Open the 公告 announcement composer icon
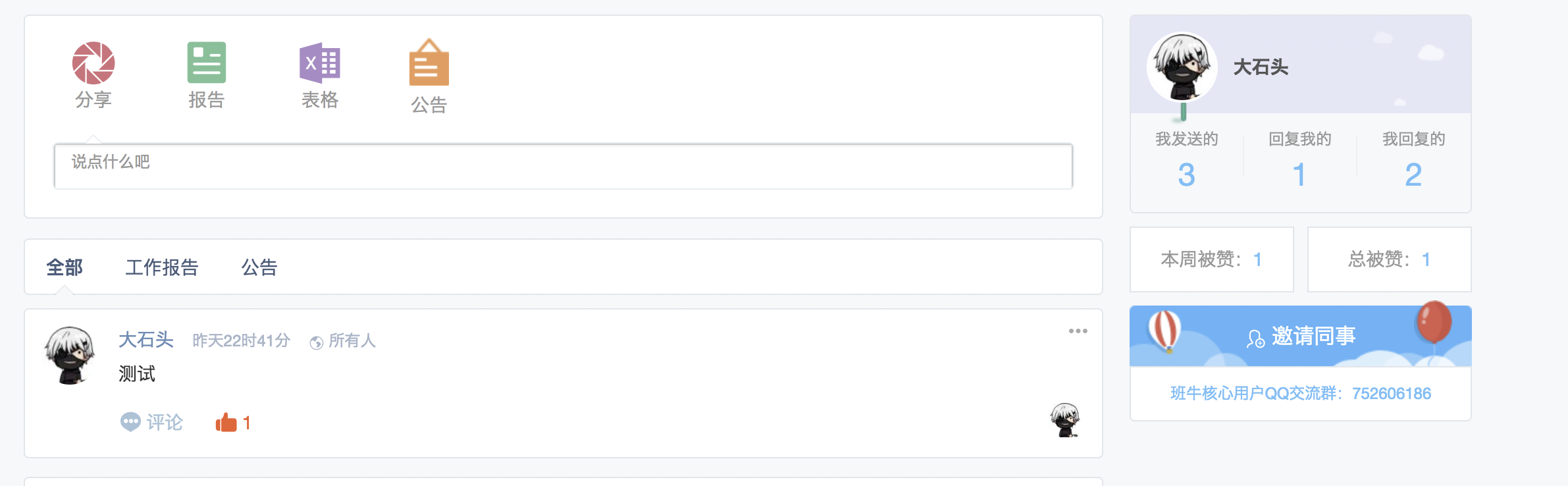The width and height of the screenshot is (1568, 486). point(429,64)
